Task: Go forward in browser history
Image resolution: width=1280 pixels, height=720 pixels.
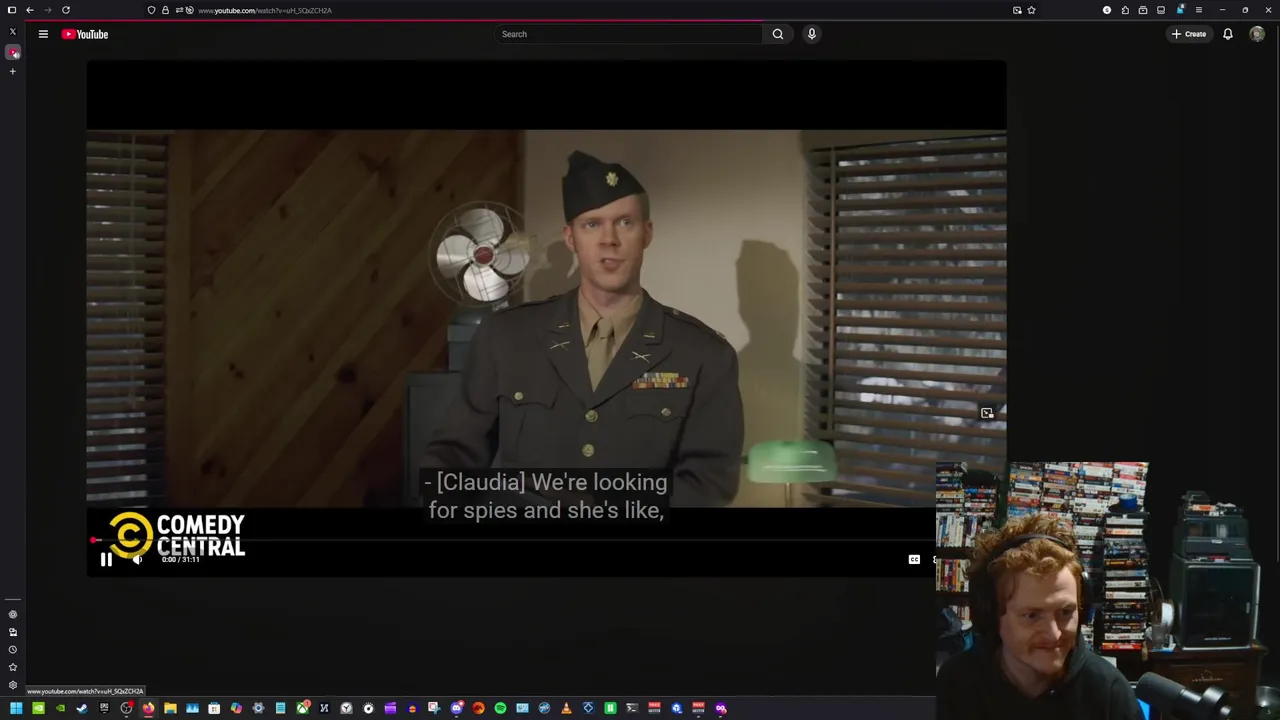Action: 47,10
